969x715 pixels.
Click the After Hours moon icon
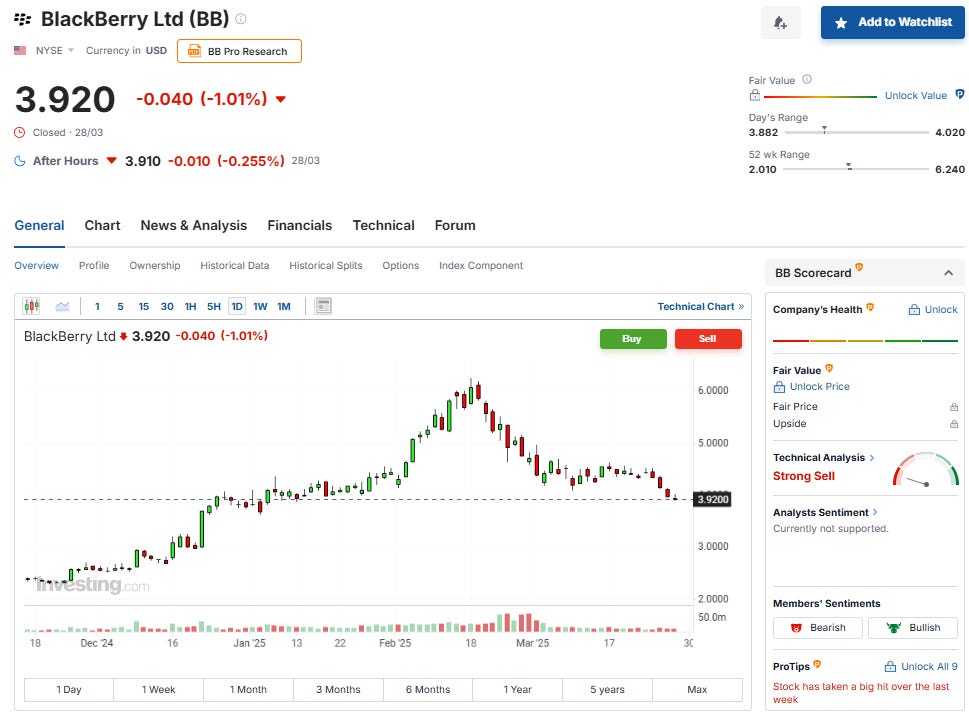[20, 161]
